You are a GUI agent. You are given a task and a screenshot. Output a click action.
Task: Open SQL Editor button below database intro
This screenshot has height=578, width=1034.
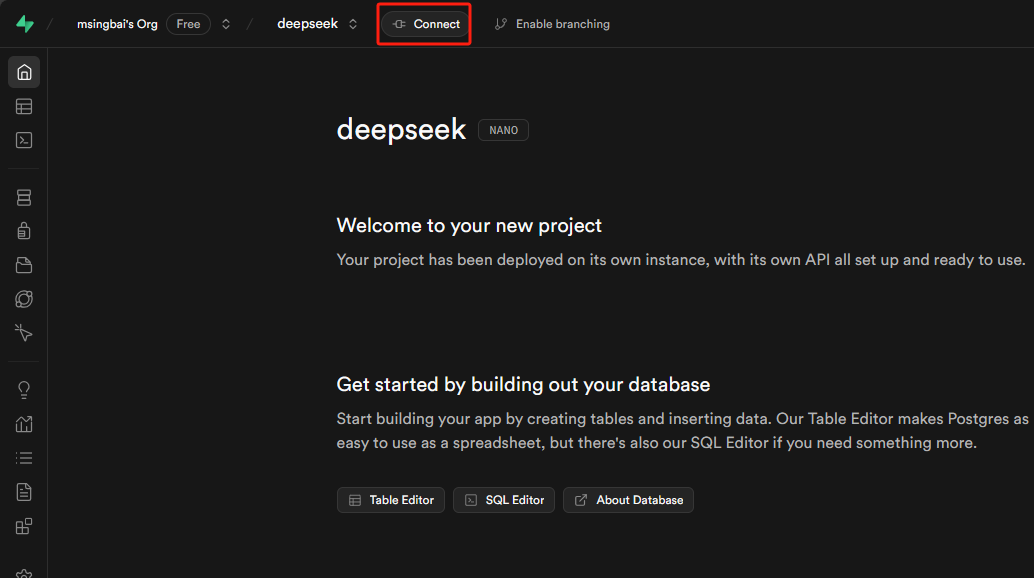(x=504, y=500)
